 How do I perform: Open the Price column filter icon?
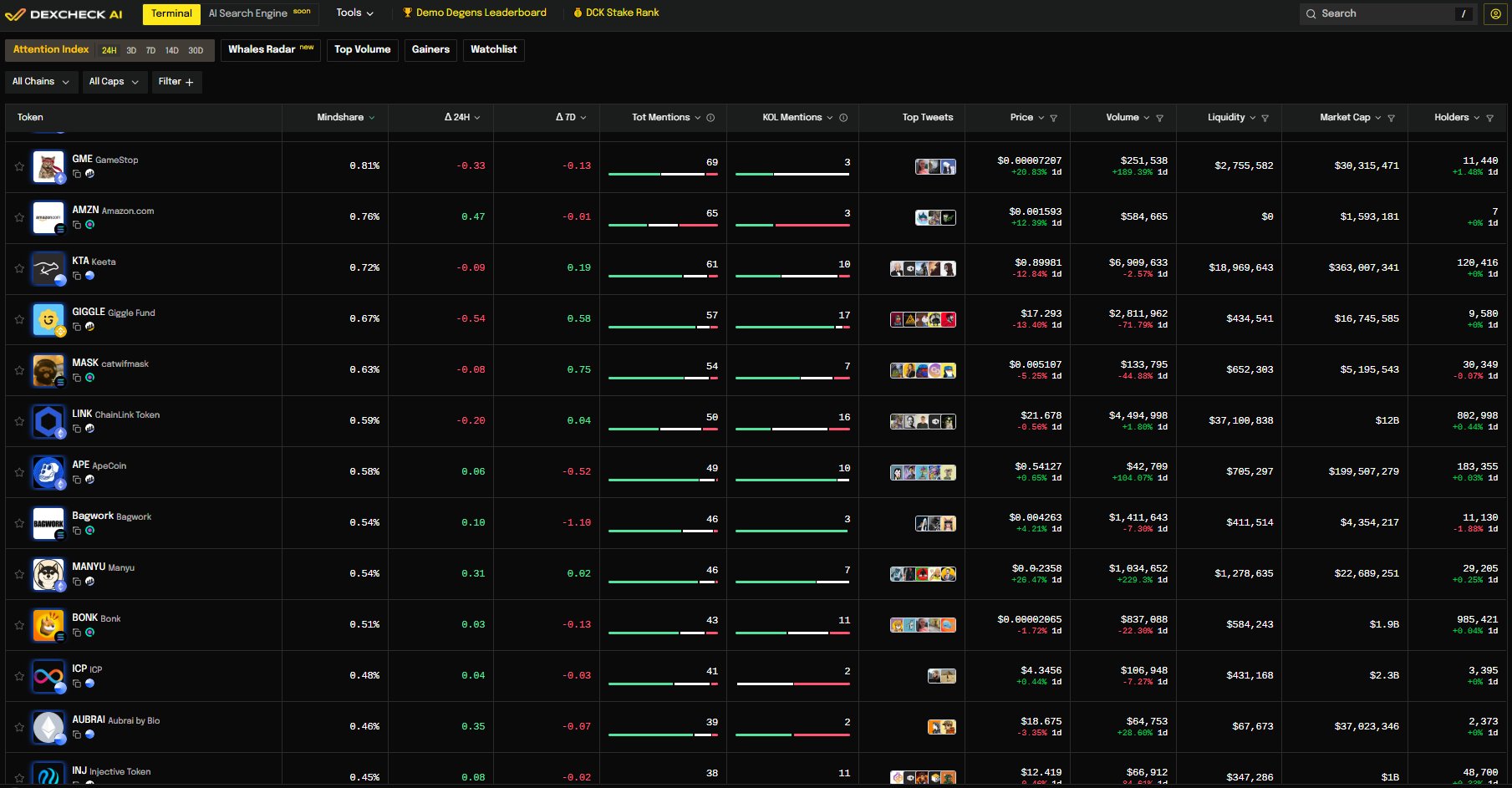coord(1053,119)
